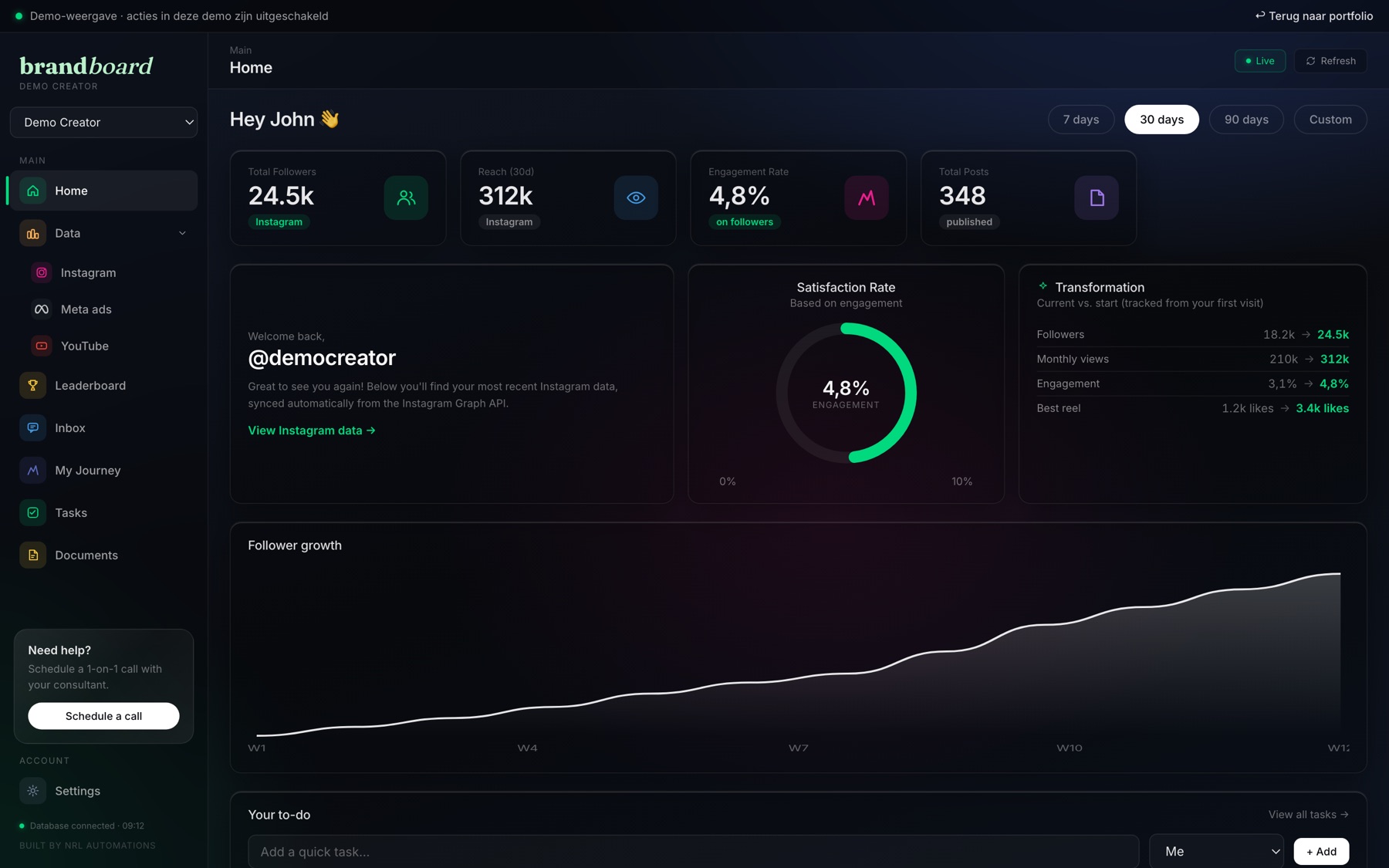1389x868 pixels.
Task: Click the My Journey icon
Action: pyautogui.click(x=33, y=470)
